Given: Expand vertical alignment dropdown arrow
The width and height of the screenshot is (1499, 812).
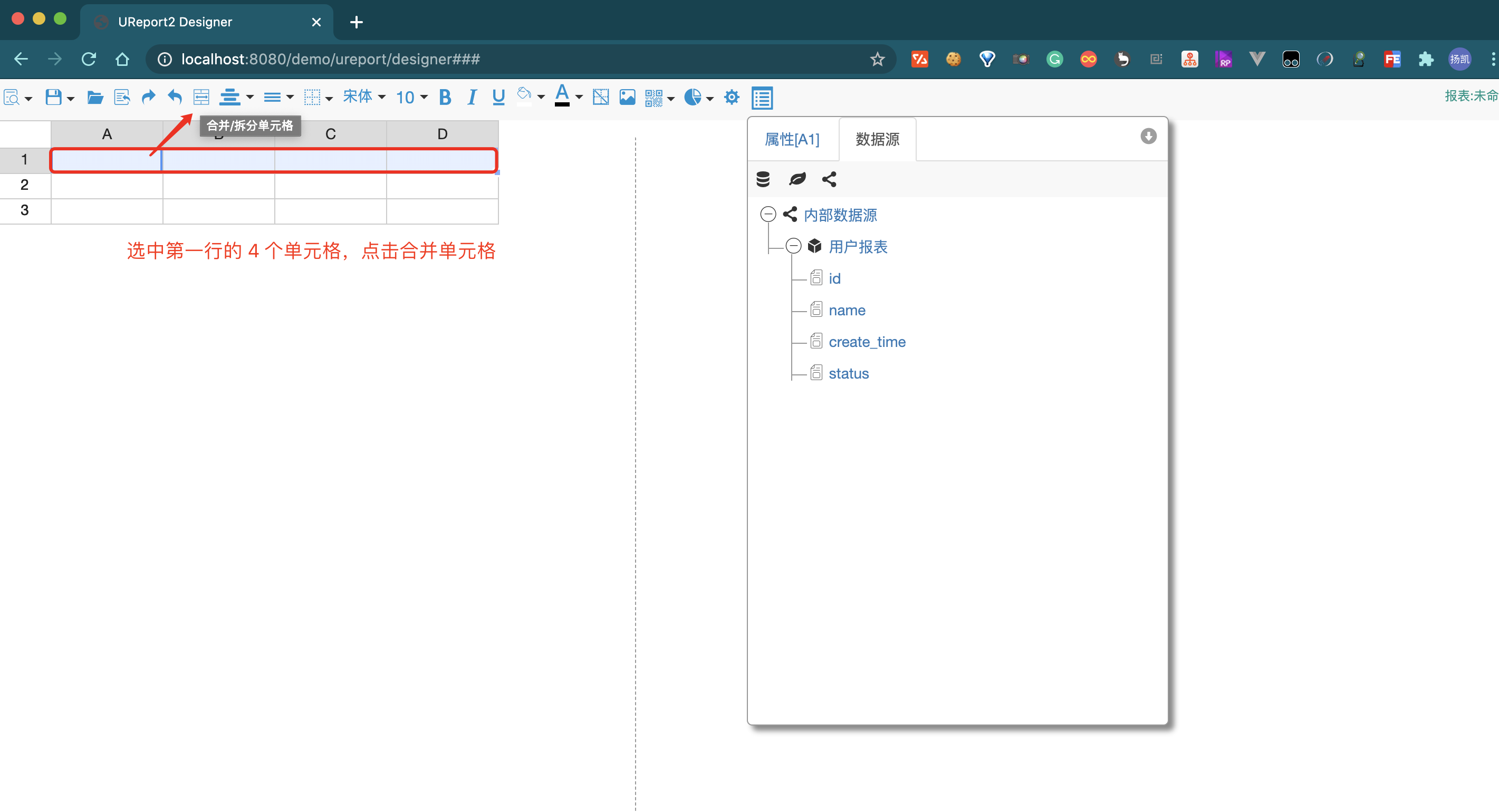Looking at the screenshot, I should point(290,97).
